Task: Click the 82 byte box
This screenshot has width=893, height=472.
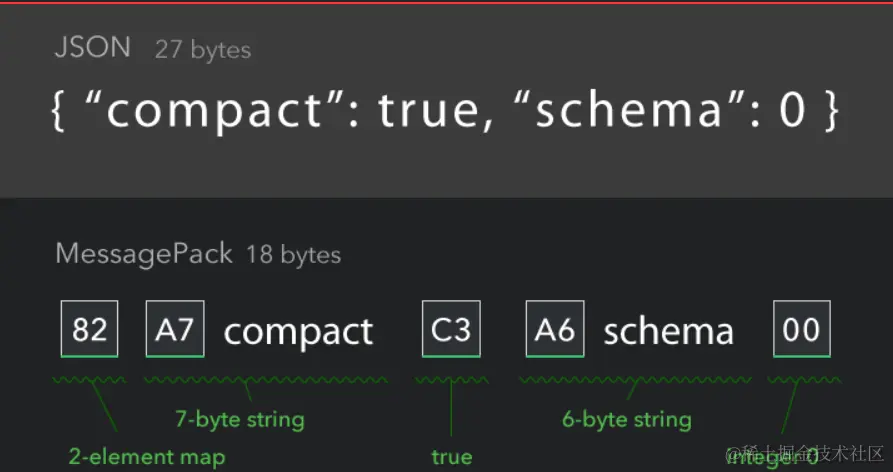Action: 89,329
